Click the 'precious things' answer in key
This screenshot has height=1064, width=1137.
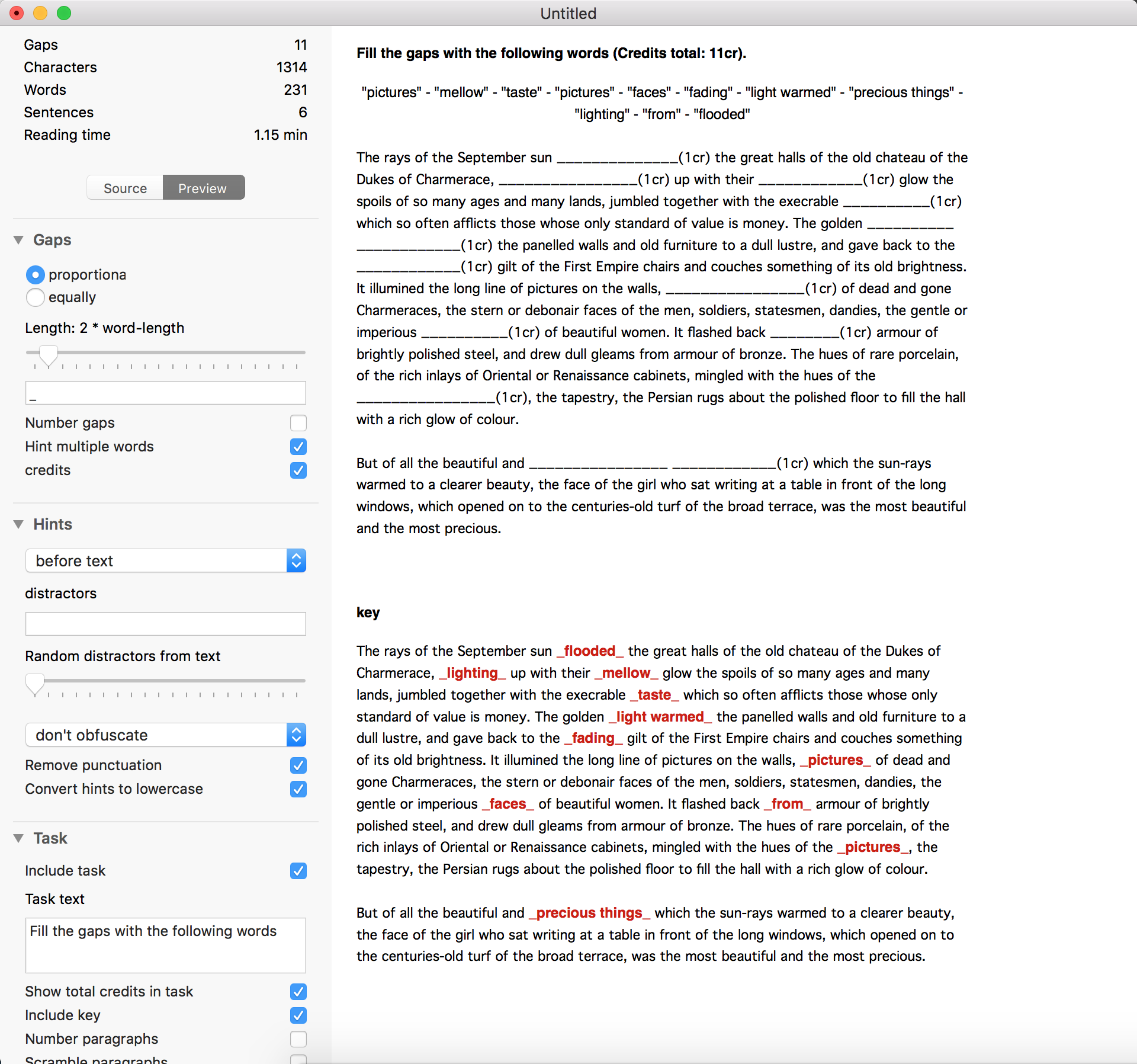tap(589, 913)
